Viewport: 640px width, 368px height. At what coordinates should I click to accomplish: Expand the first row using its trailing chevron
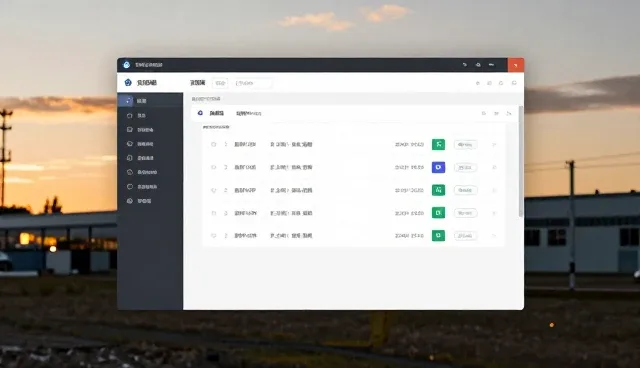[x=494, y=144]
